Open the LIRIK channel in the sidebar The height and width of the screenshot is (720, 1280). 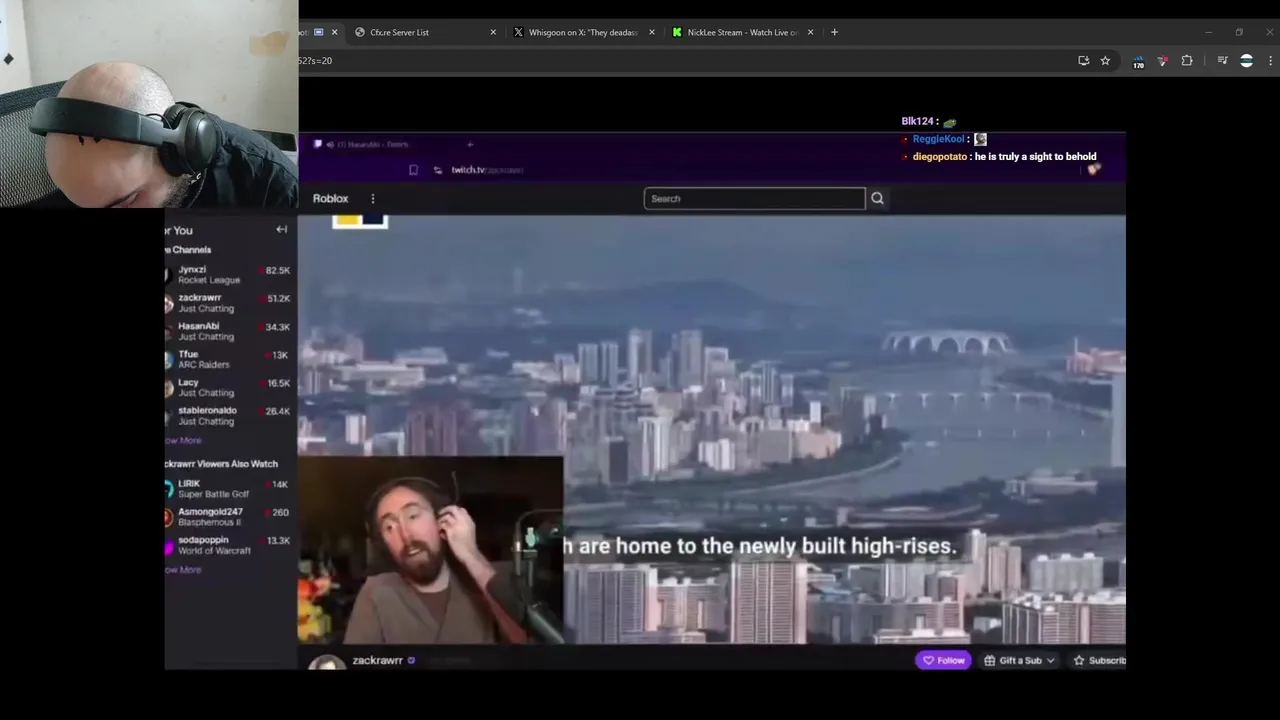coord(228,488)
